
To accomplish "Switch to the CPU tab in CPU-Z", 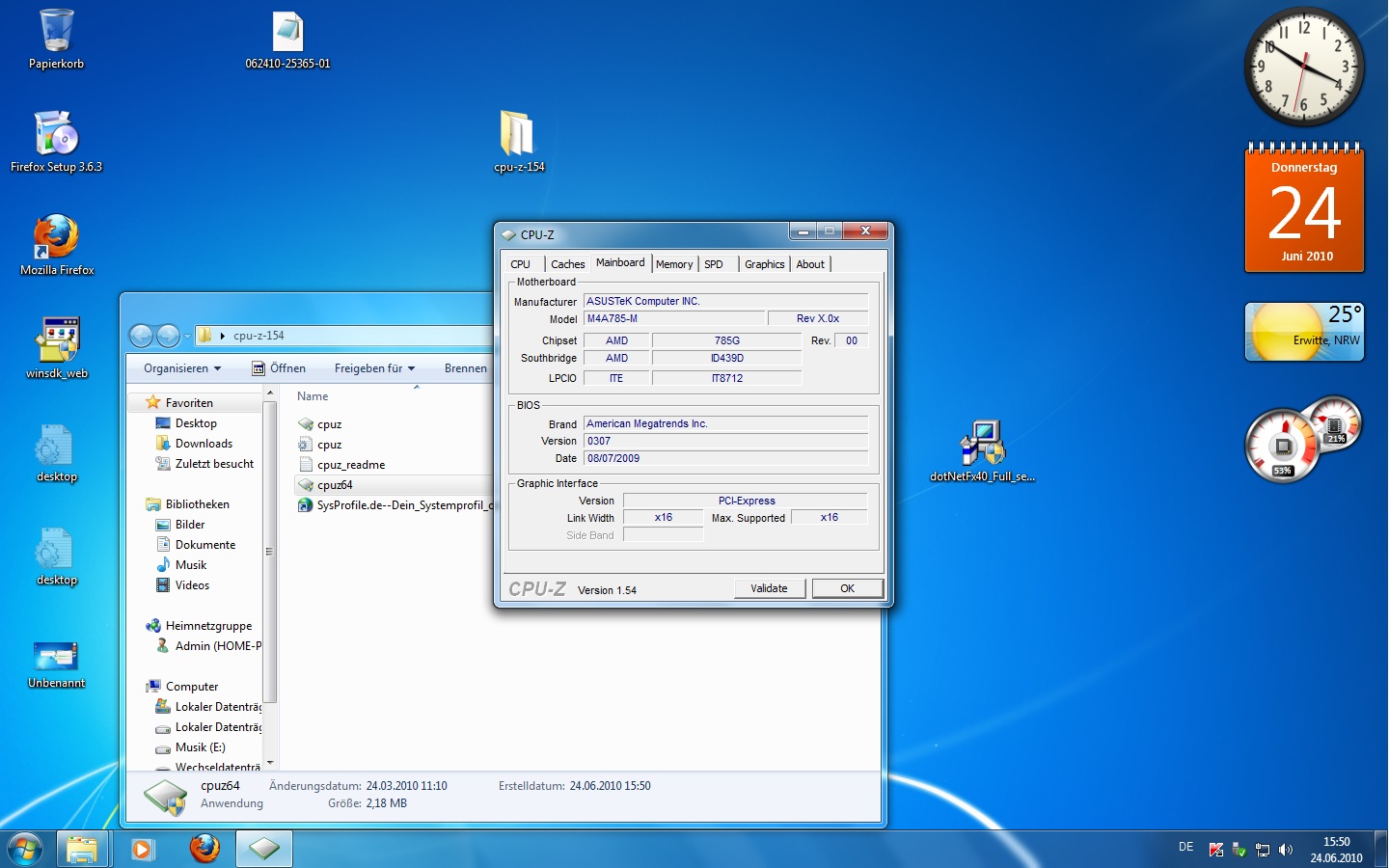I will click(520, 264).
